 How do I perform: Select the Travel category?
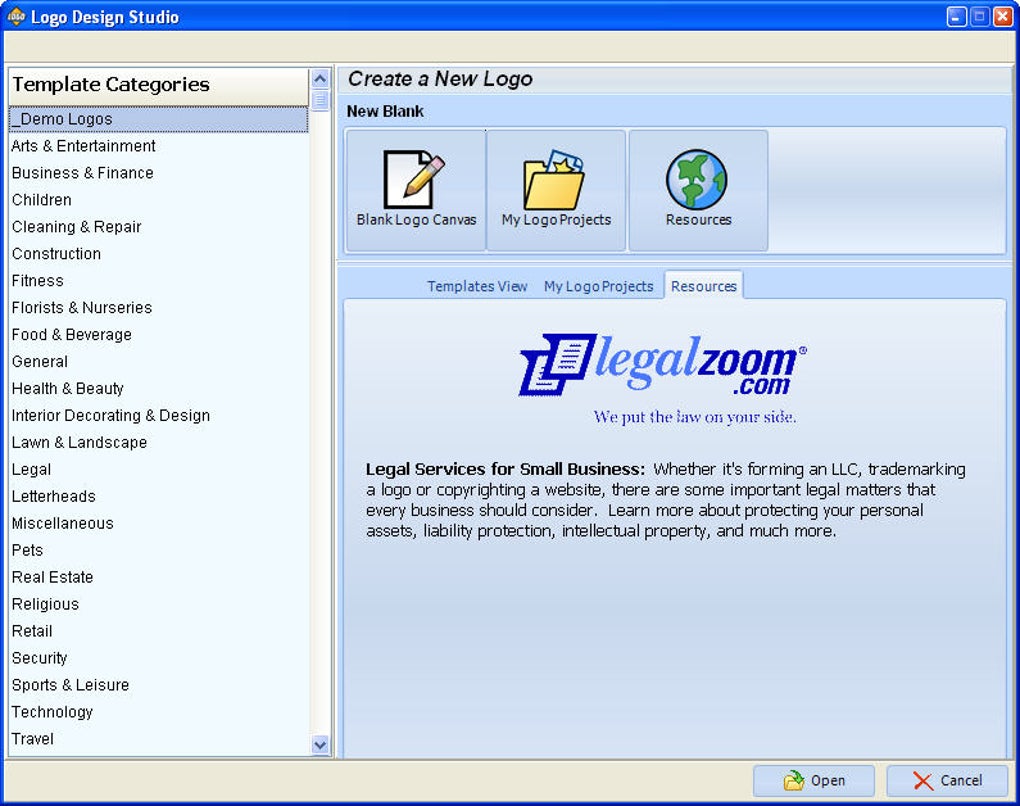tap(158, 739)
